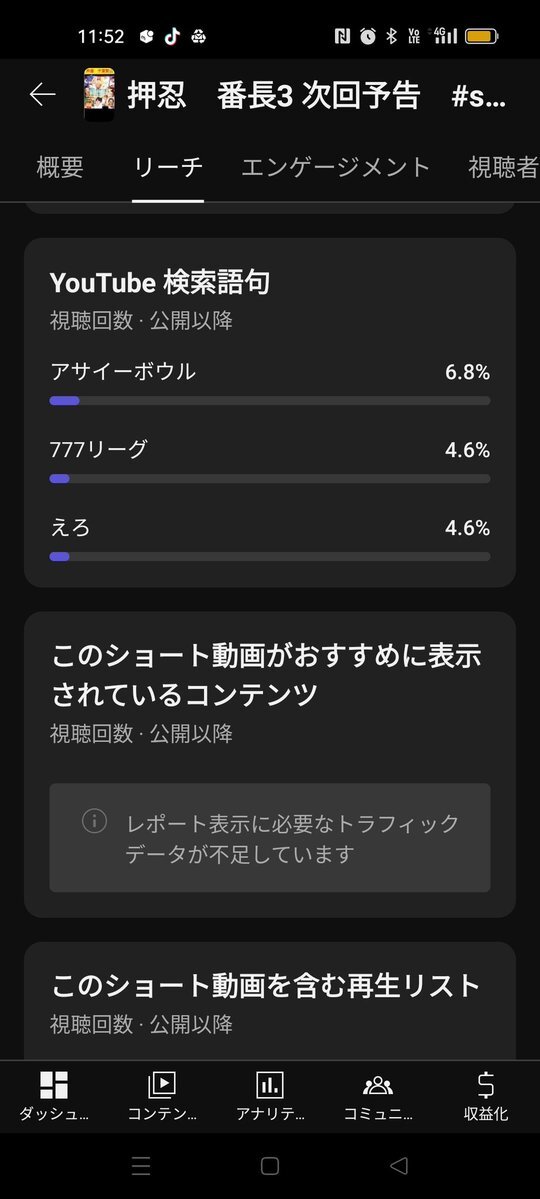
Task: Tap the back arrow icon
Action: [42, 95]
